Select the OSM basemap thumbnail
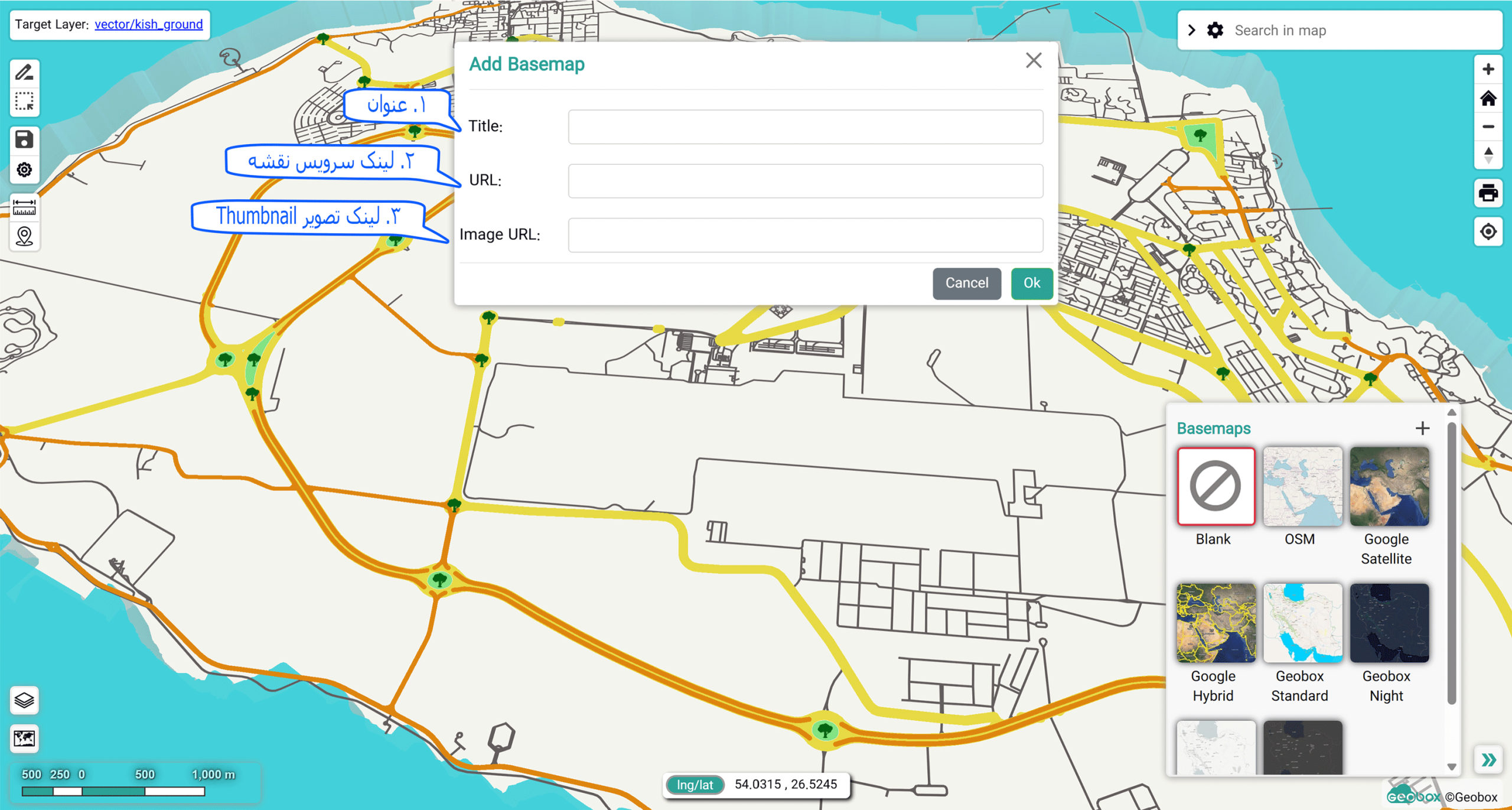The height and width of the screenshot is (810, 1512). [1302, 486]
